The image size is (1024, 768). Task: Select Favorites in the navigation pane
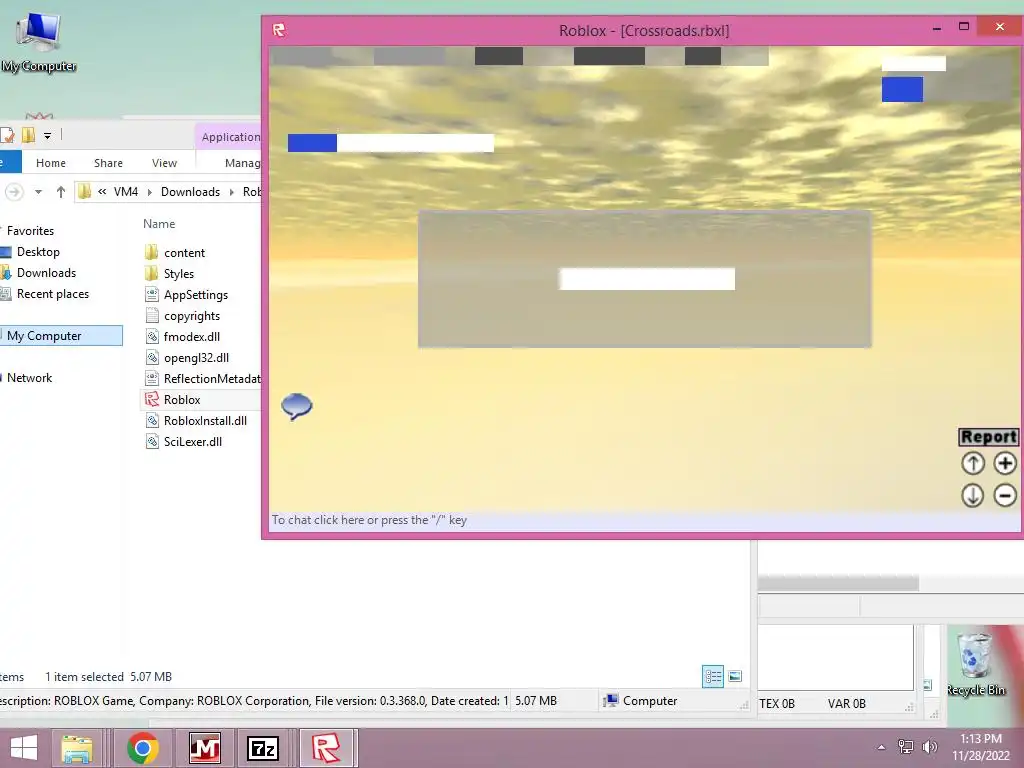30,231
